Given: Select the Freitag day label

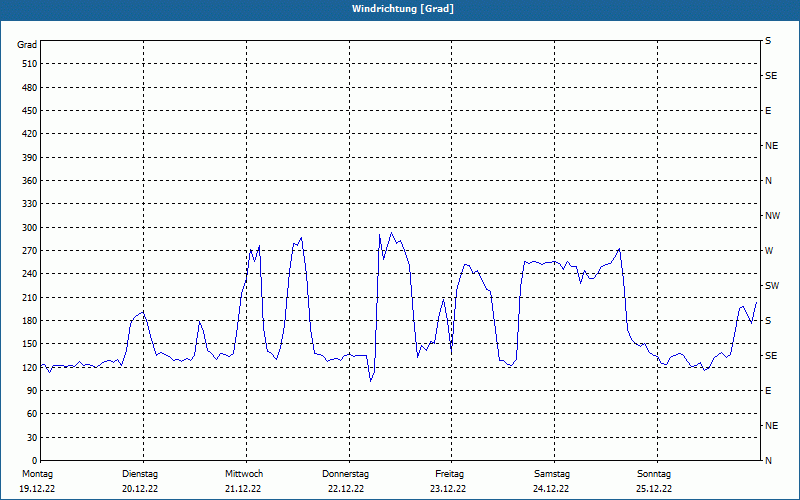Looking at the screenshot, I should pyautogui.click(x=449, y=474).
